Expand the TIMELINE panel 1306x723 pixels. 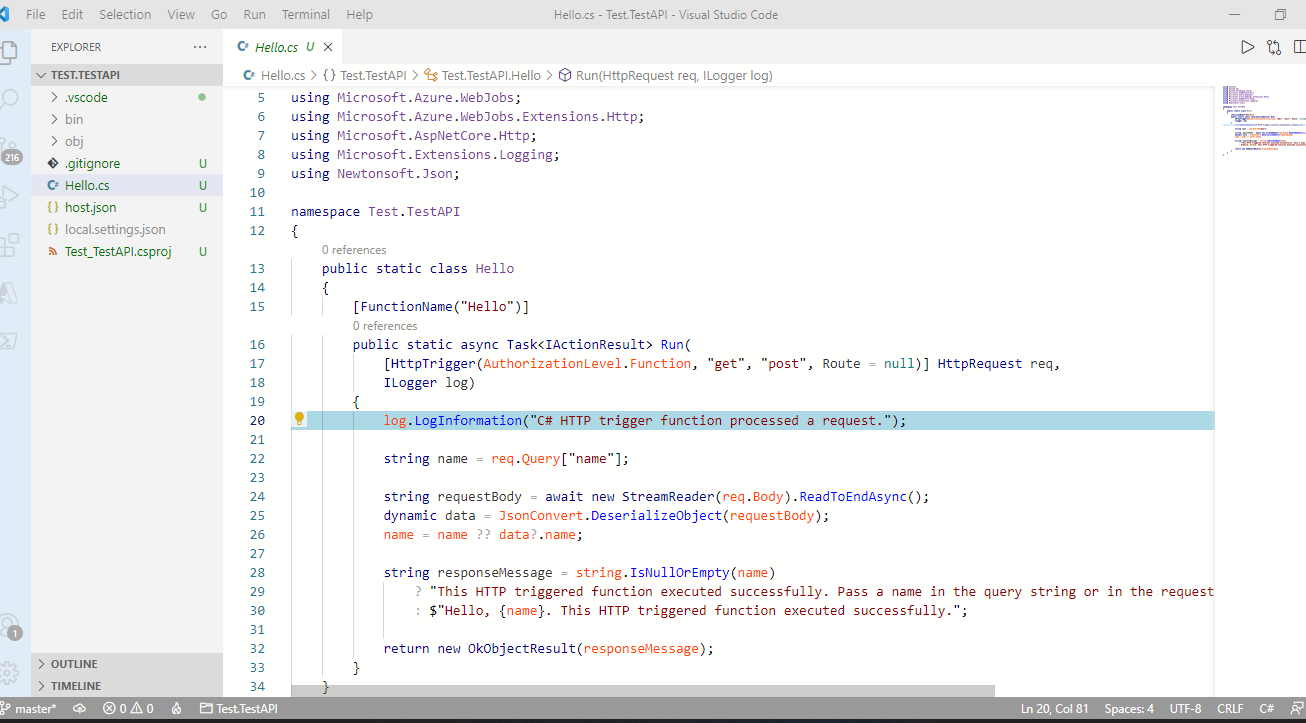(127, 686)
